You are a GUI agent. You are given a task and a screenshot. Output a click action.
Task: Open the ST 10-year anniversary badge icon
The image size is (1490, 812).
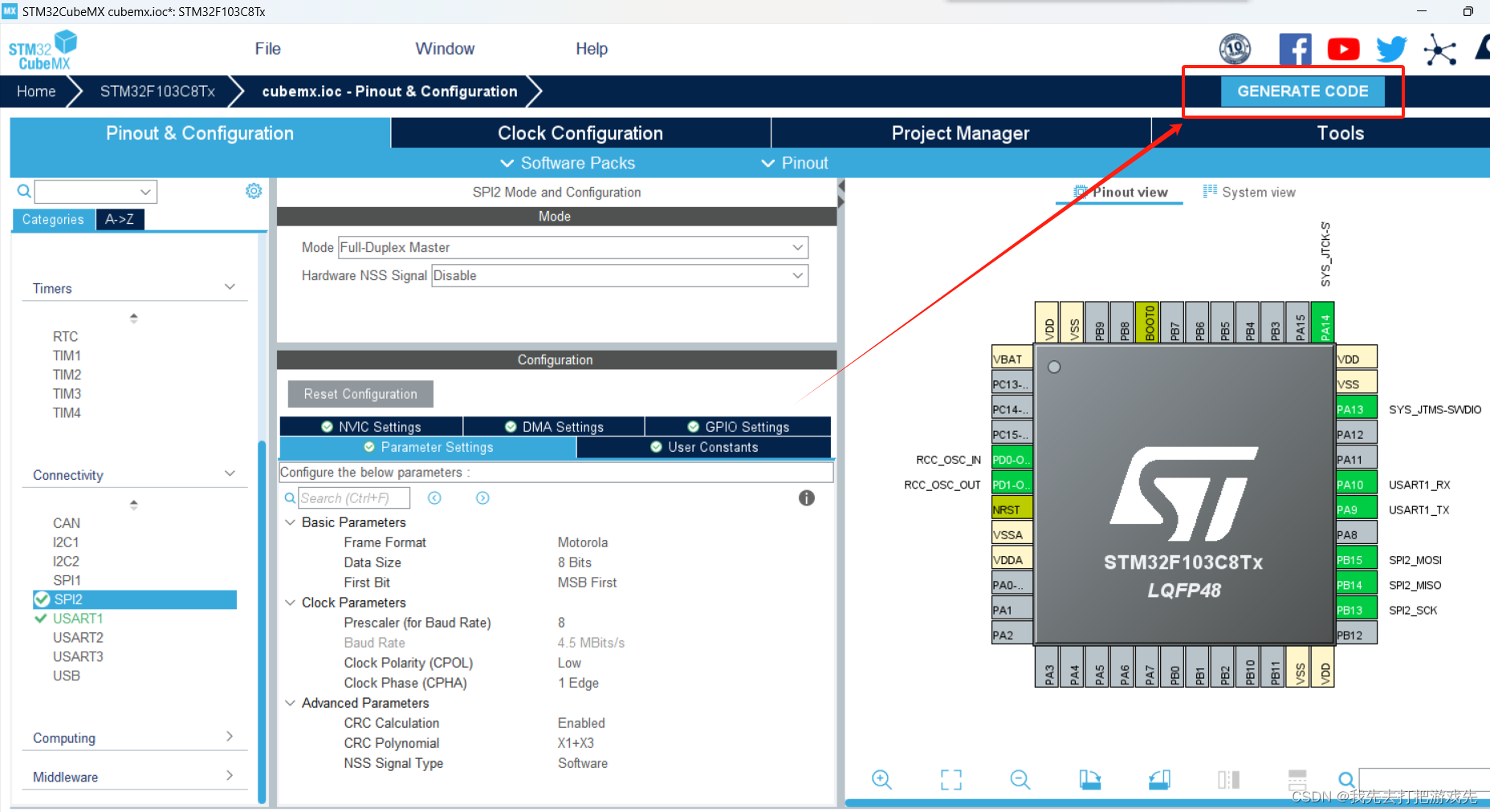(x=1235, y=49)
